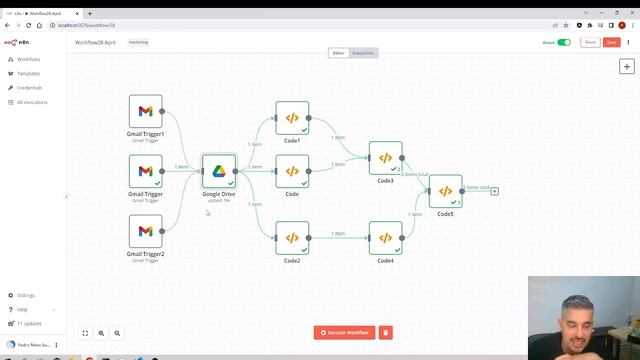Viewport: 640px width, 360px height.
Task: Select the Google Drive upload node
Action: [219, 171]
